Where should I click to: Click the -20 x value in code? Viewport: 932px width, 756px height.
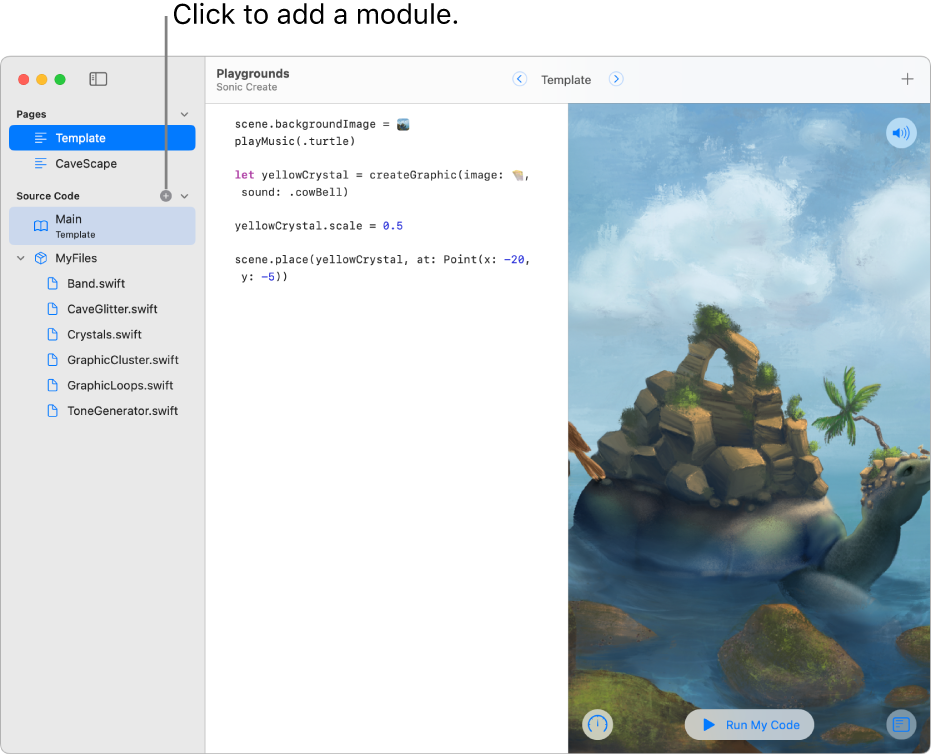coord(514,260)
